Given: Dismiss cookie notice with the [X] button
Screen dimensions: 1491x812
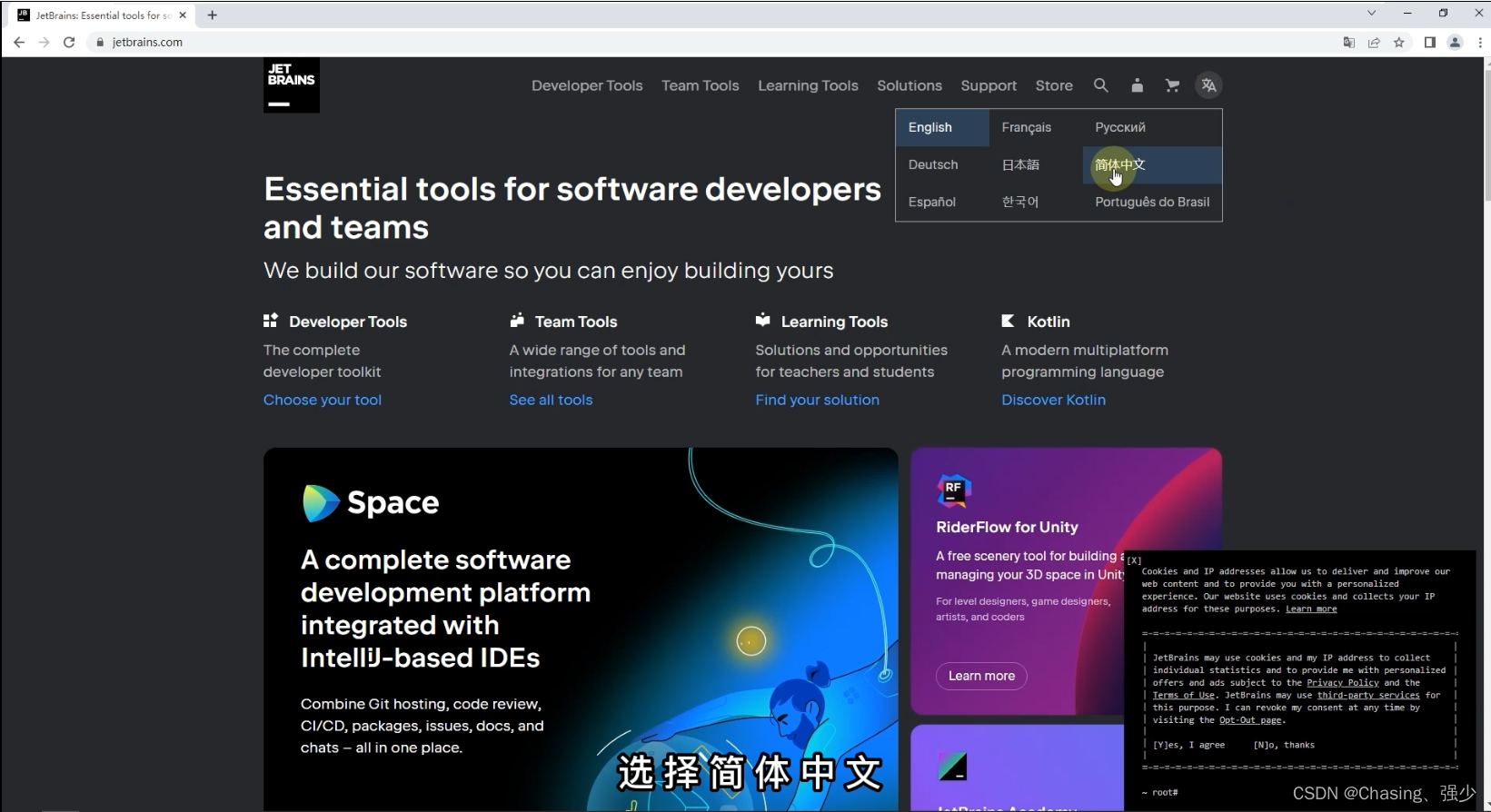Looking at the screenshot, I should (x=1134, y=560).
